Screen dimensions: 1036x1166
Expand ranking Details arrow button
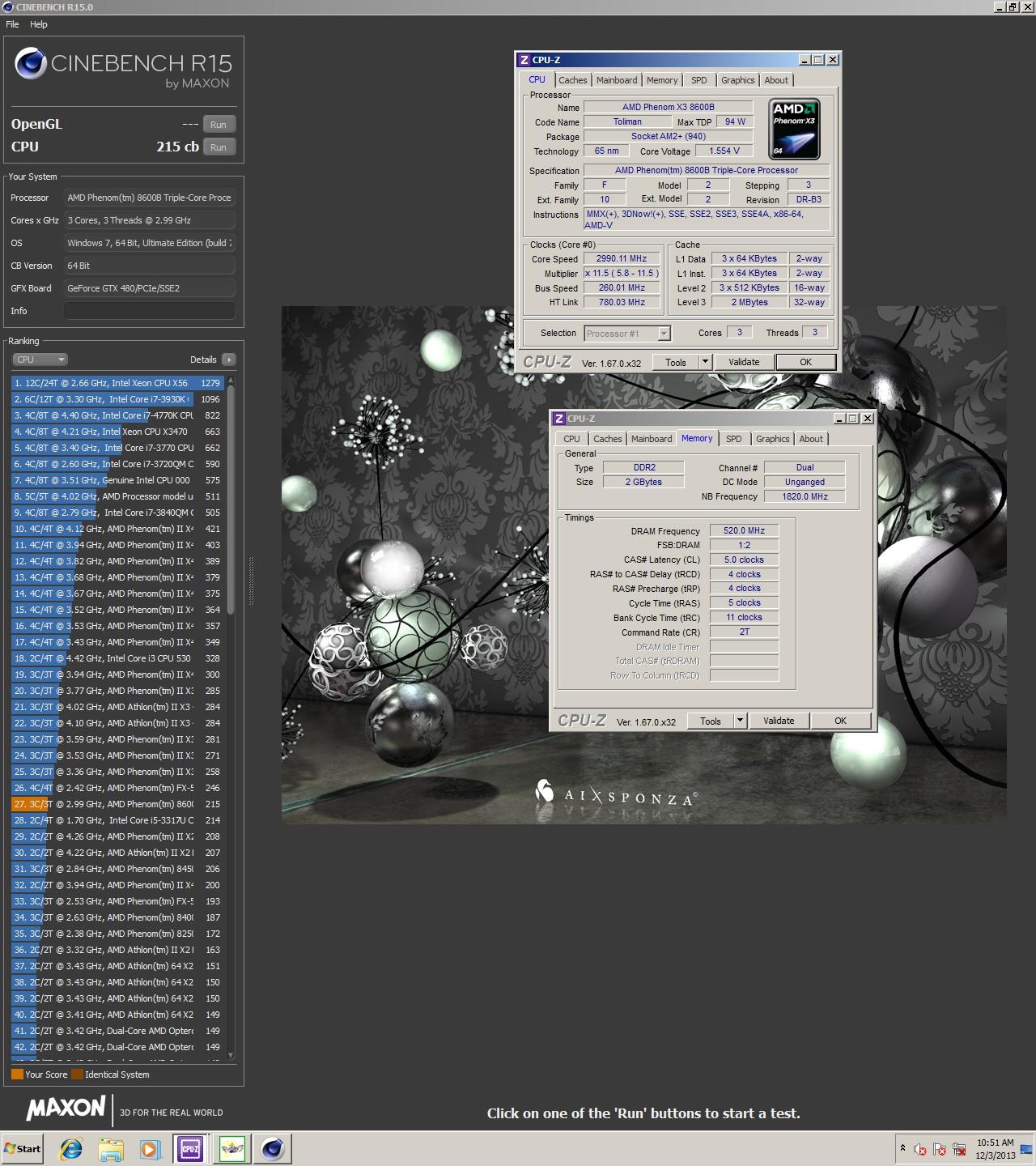click(228, 360)
